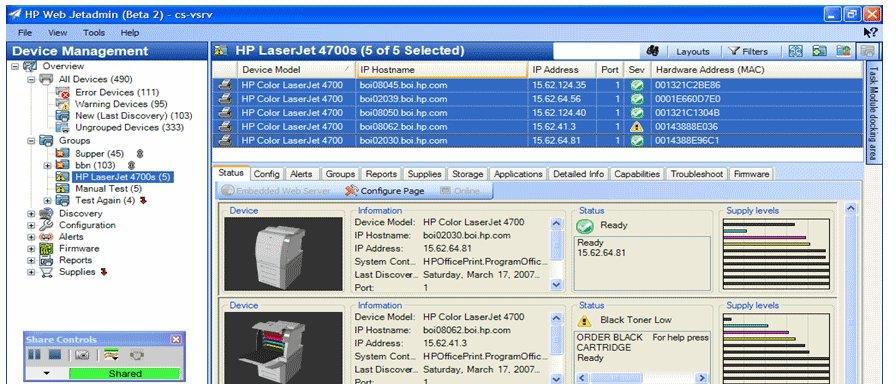896x384 pixels.
Task: Click the Warning Devices icon
Action: pyautogui.click(x=62, y=104)
